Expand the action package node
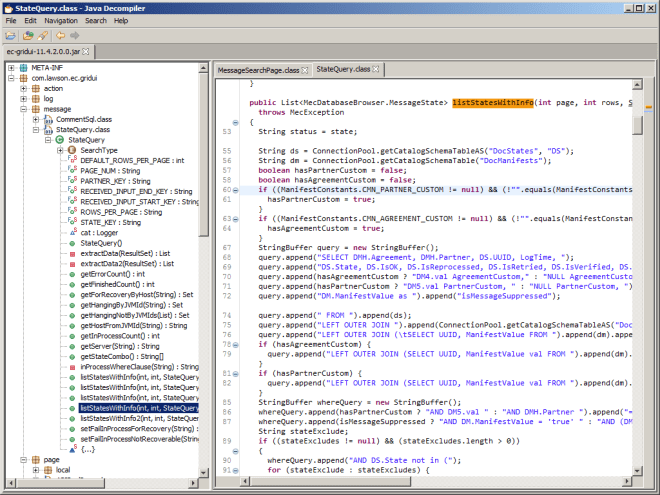 [23, 88]
